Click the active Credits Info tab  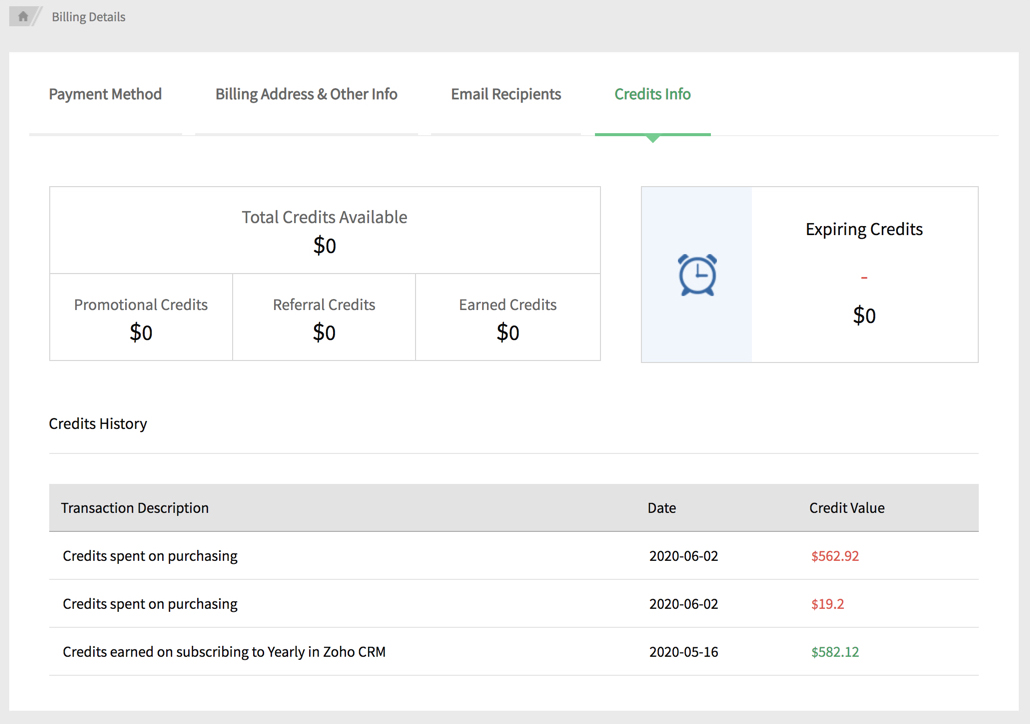(x=652, y=93)
